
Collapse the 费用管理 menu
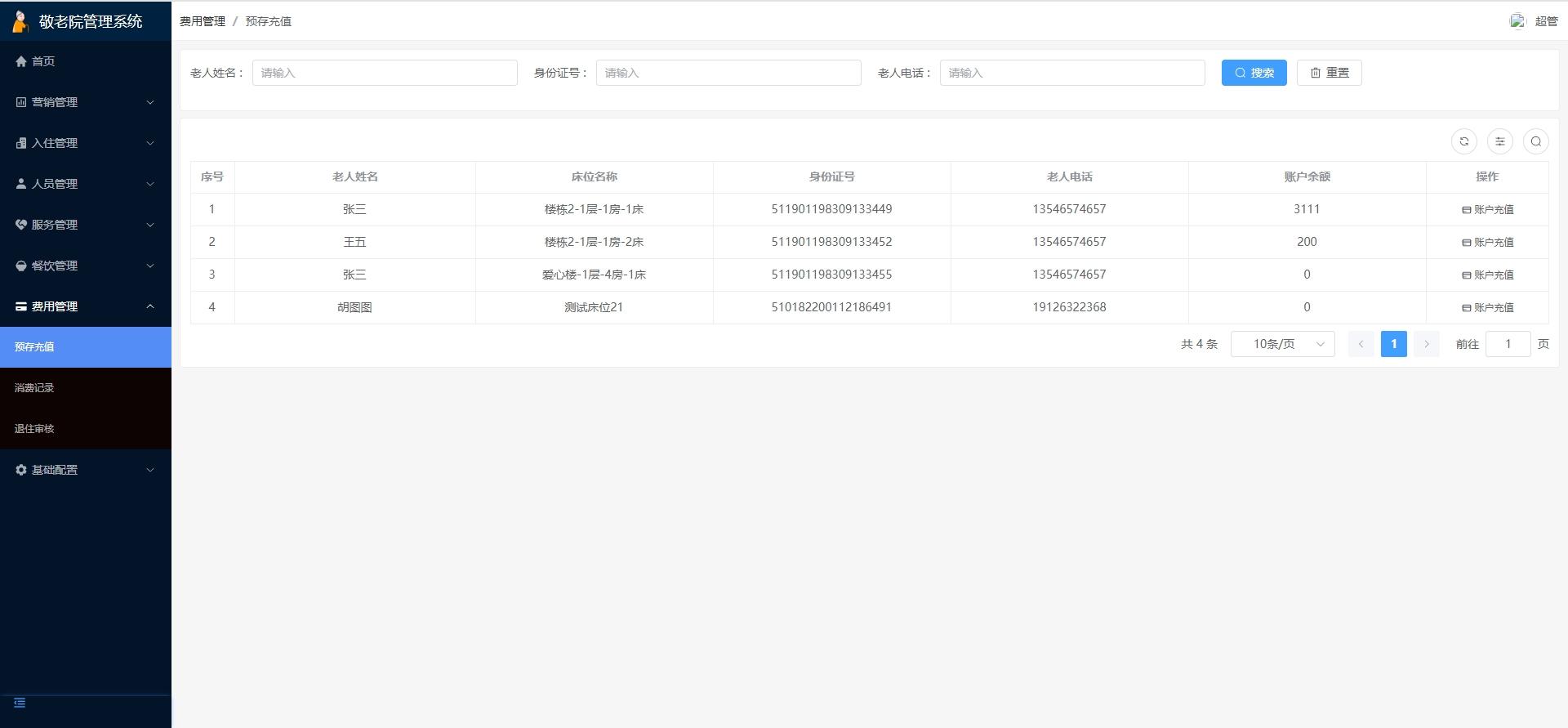pyautogui.click(x=85, y=306)
